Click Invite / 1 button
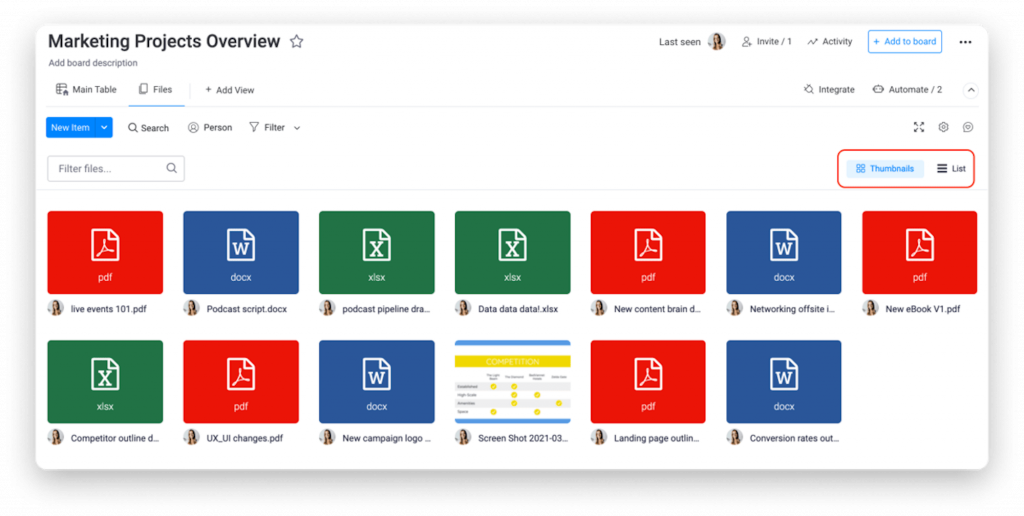 766,42
